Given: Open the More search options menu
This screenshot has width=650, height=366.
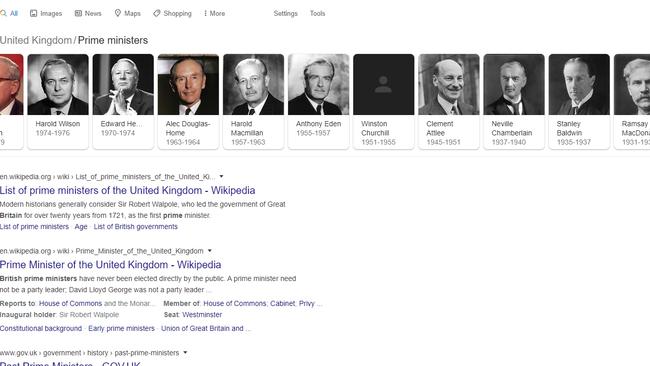Looking at the screenshot, I should [214, 13].
